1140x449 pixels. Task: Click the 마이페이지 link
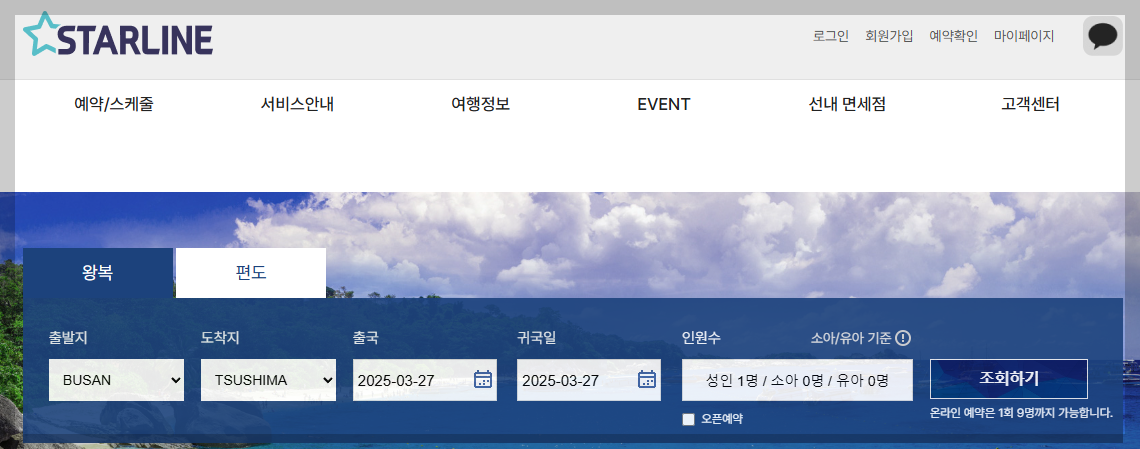coord(1024,36)
